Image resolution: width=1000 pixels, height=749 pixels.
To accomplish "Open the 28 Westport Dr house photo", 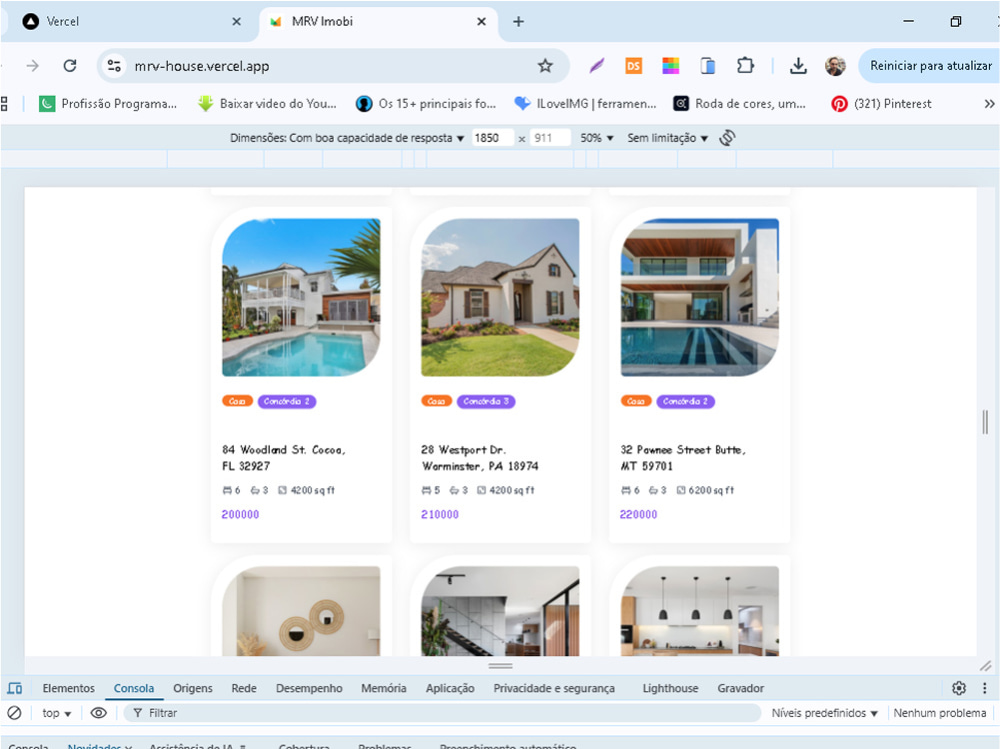I will [500, 297].
